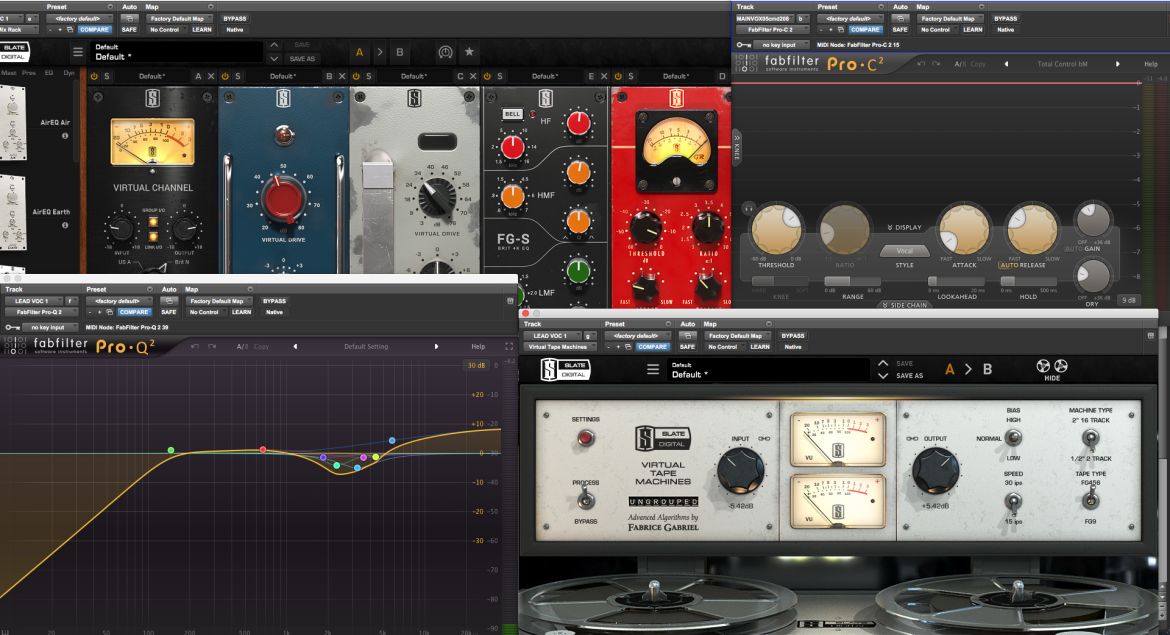Click COMPARE in the Pro-Q 2 header
1170x635 pixels.
click(134, 312)
